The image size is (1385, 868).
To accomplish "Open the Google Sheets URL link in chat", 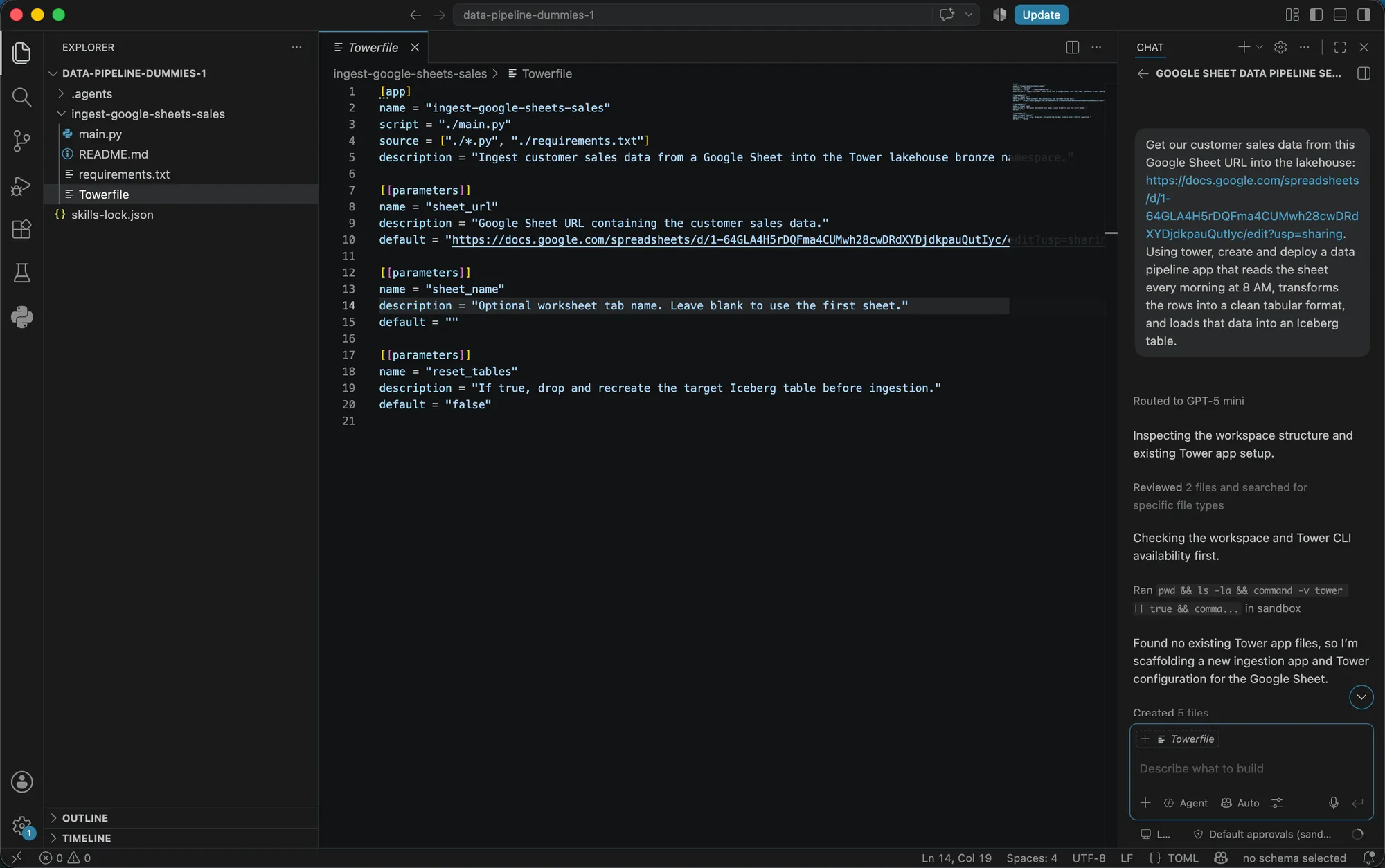I will tap(1251, 207).
